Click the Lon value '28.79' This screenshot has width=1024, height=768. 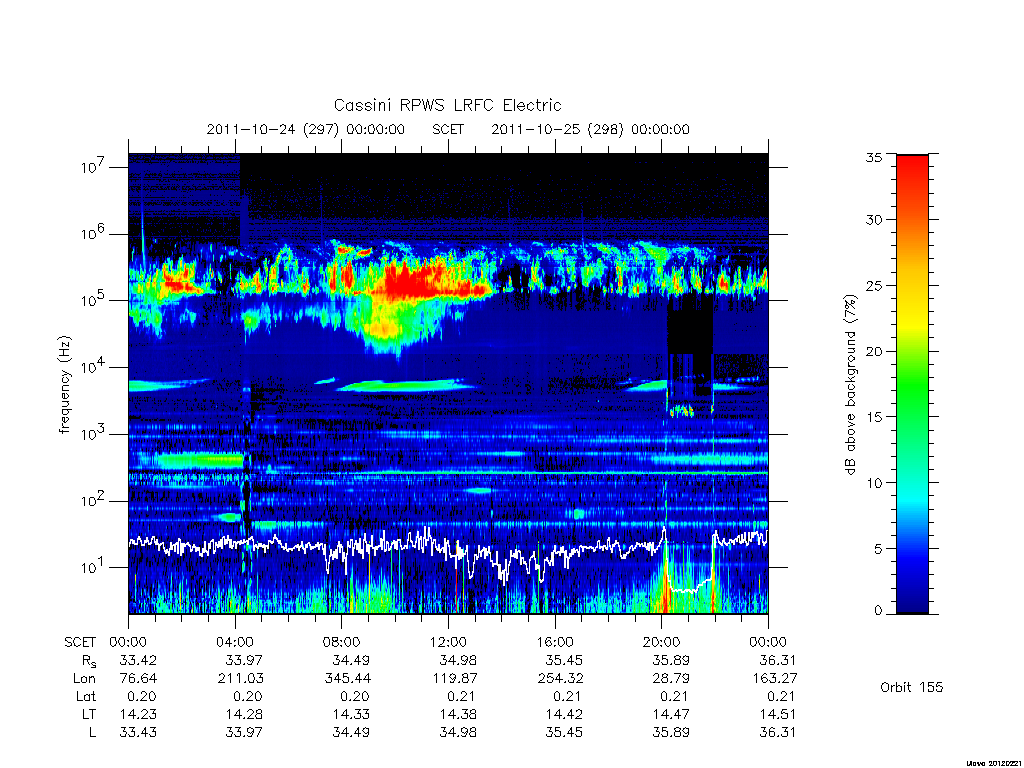point(671,679)
